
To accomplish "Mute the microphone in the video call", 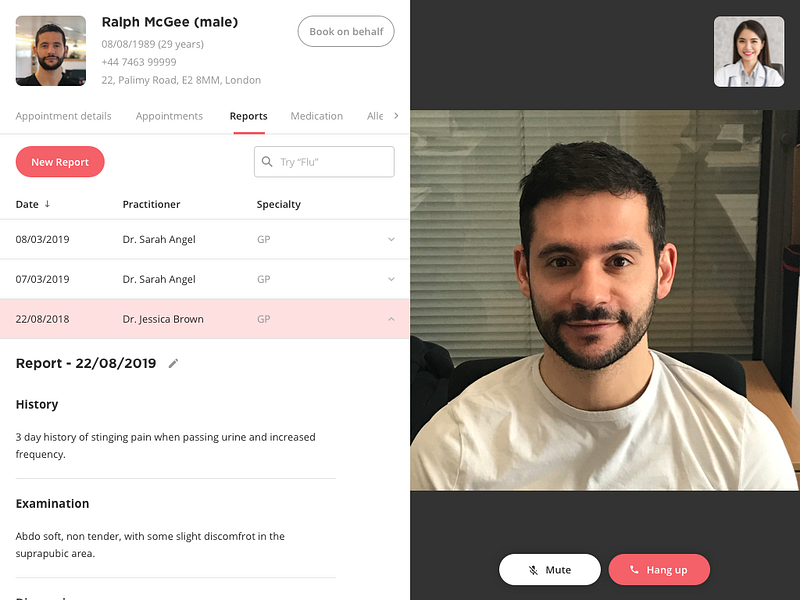I will point(549,569).
